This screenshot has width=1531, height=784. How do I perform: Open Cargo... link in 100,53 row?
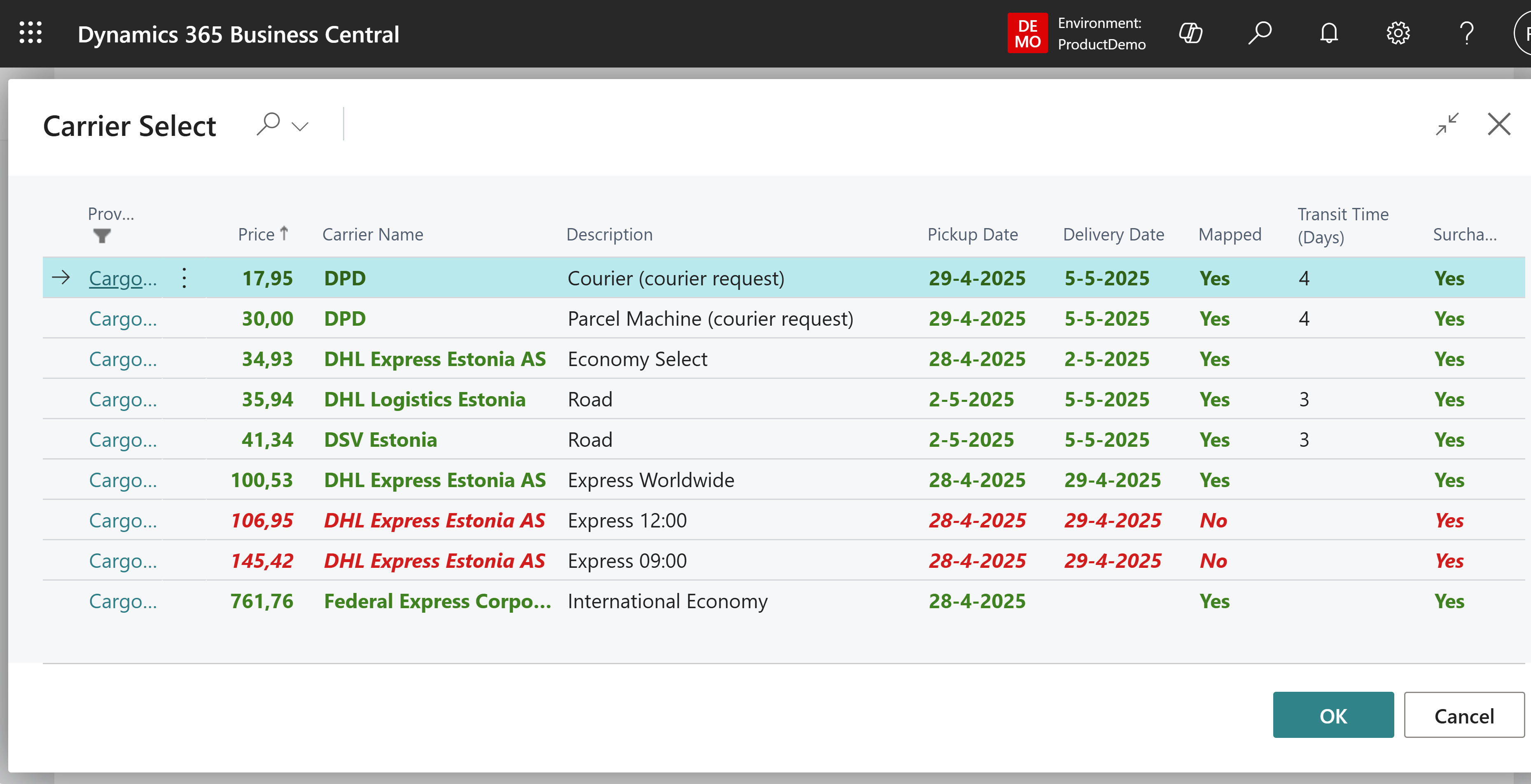(123, 480)
